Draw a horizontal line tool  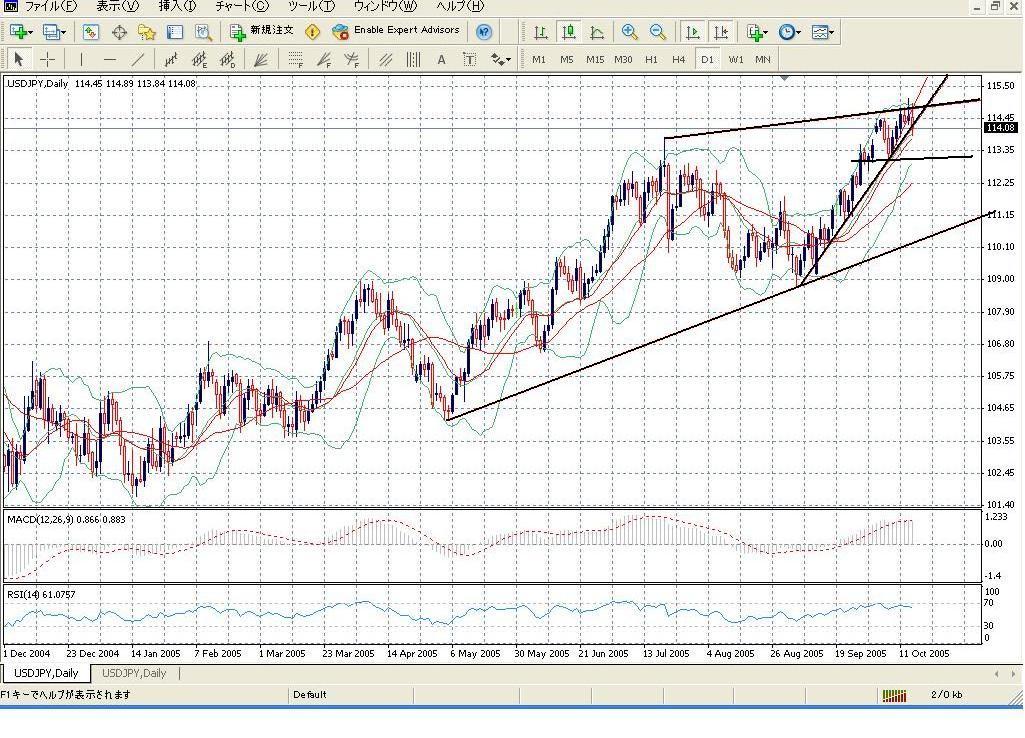[109, 59]
